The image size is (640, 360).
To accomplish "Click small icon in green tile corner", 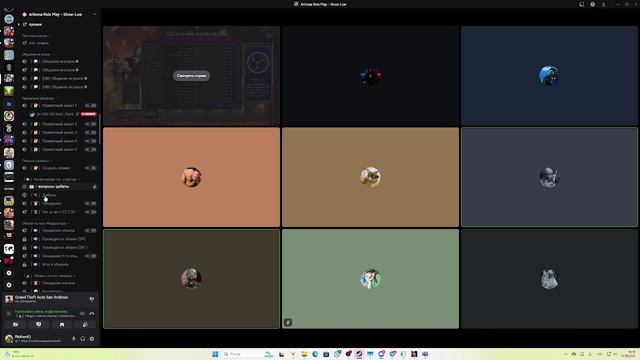I will click(288, 322).
